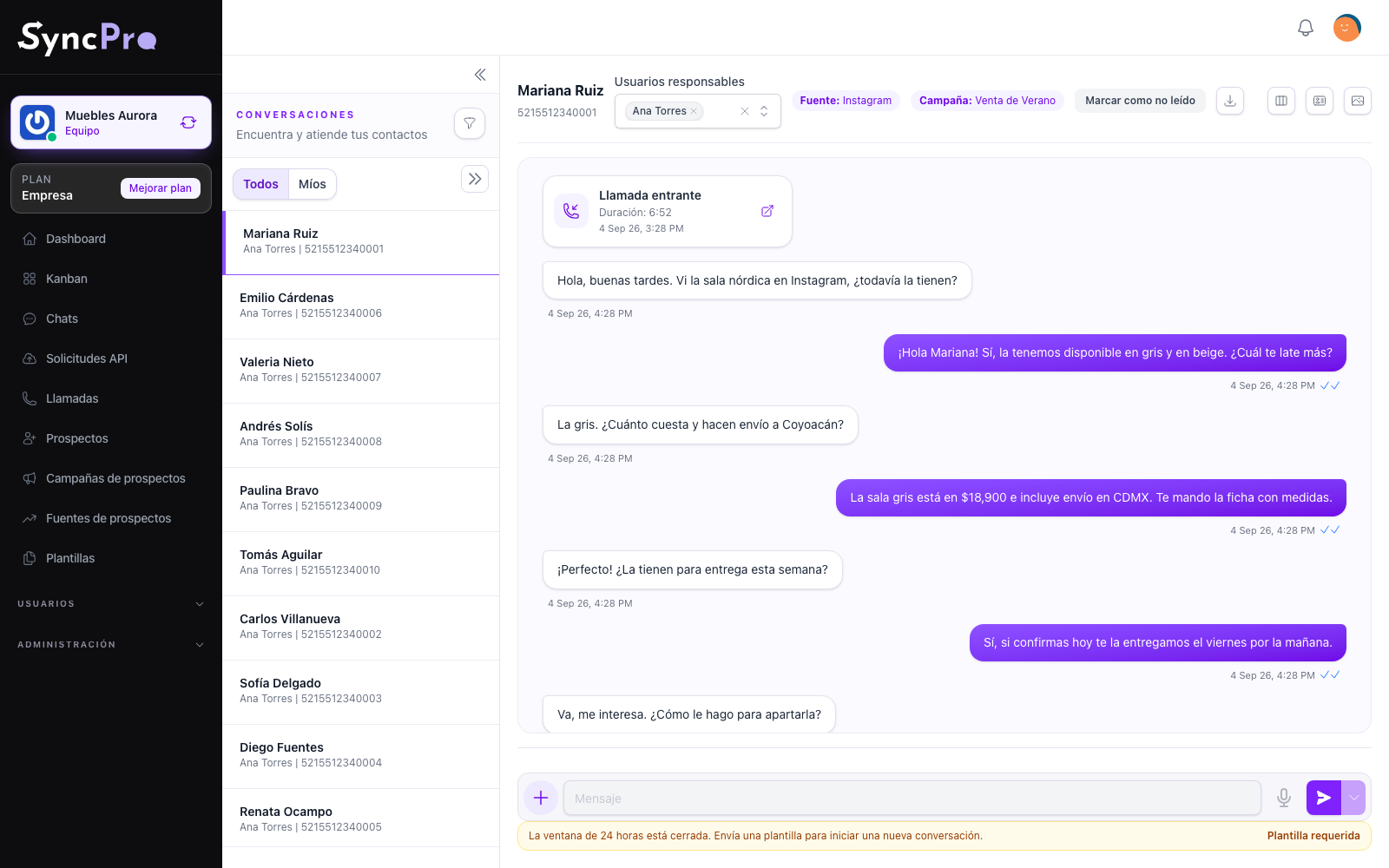Record audio with the microphone icon
The height and width of the screenshot is (868, 1389).
(1284, 798)
